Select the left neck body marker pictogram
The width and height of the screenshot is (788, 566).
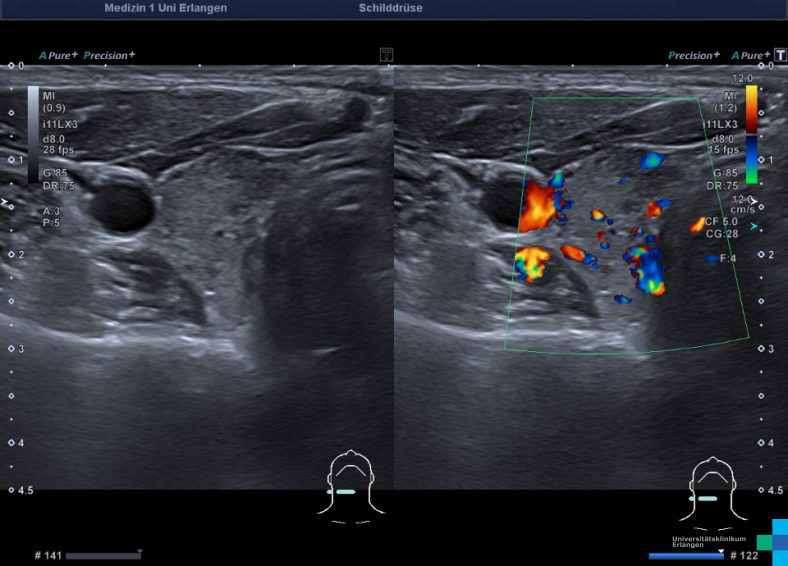pyautogui.click(x=344, y=487)
